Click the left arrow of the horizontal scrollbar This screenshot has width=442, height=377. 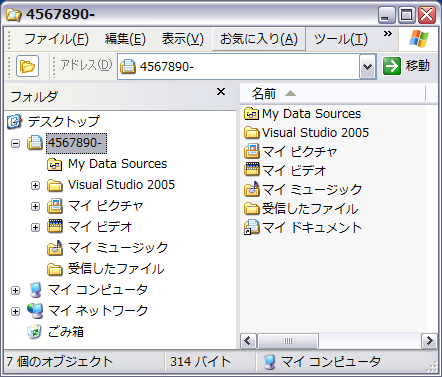pyautogui.click(x=248, y=341)
